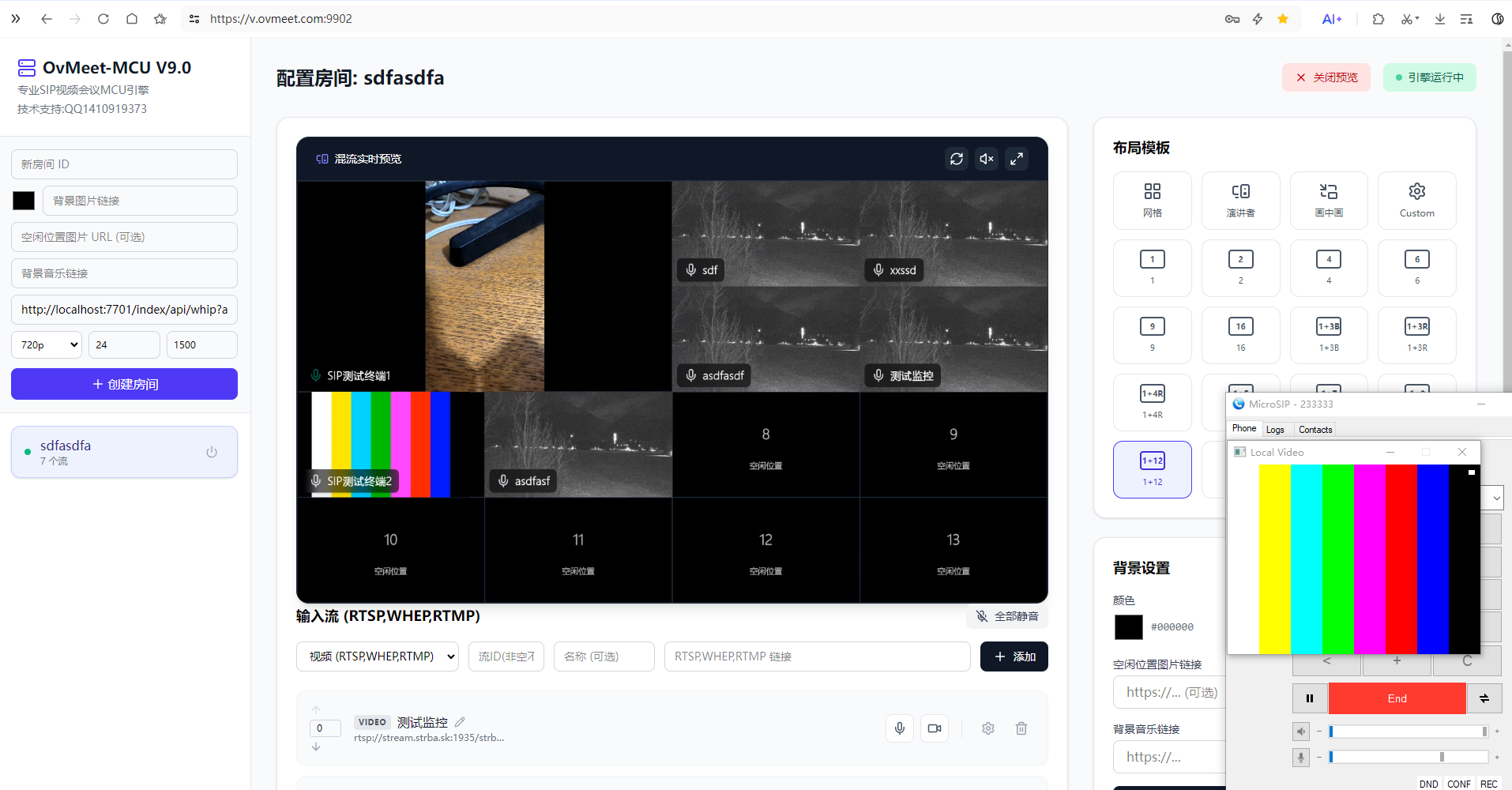This screenshot has height=790, width=1512.
Task: Move 测试监控 stream down in order
Action: pyautogui.click(x=316, y=747)
